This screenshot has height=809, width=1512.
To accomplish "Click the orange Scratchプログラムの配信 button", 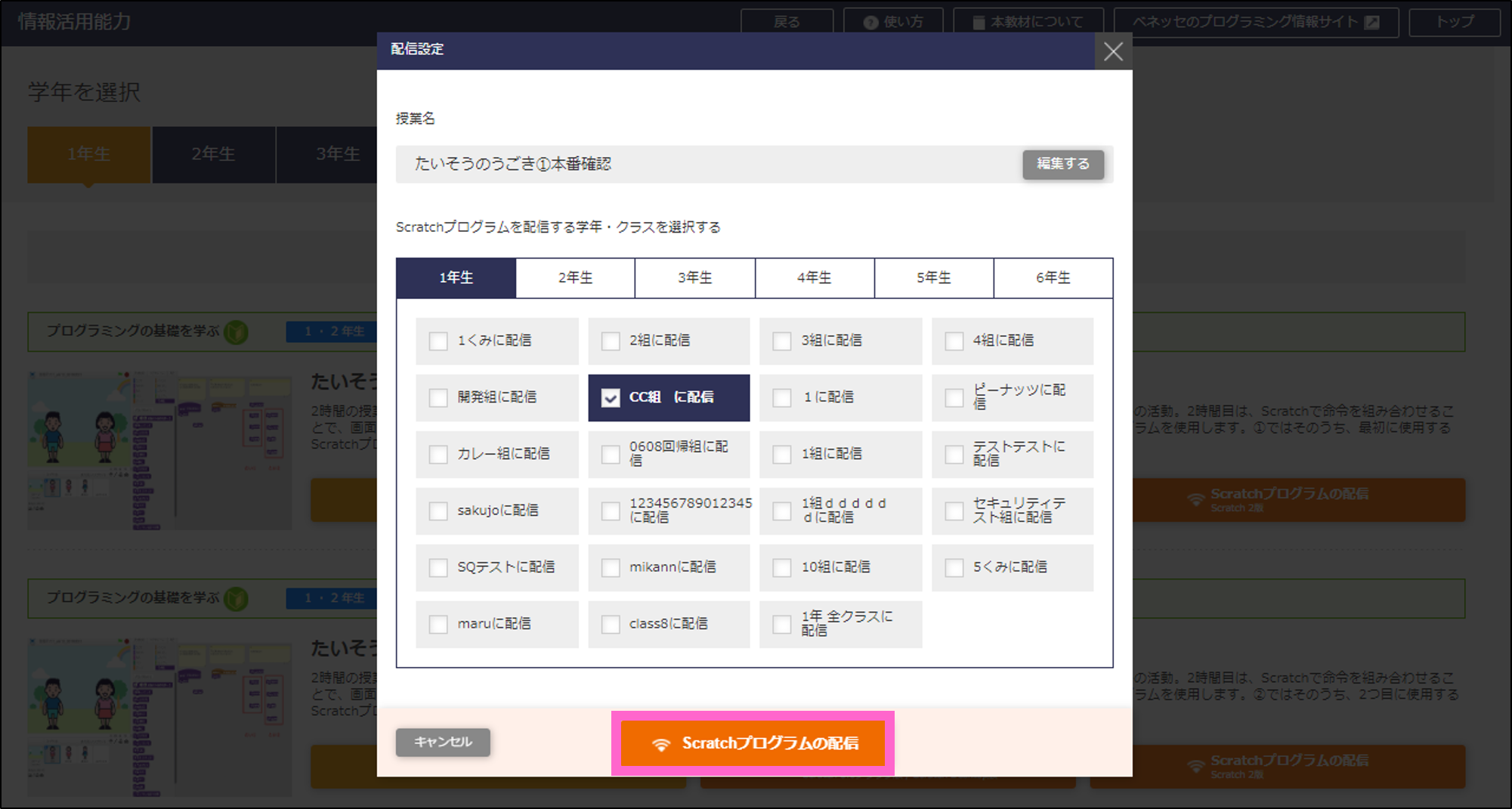I will (753, 743).
